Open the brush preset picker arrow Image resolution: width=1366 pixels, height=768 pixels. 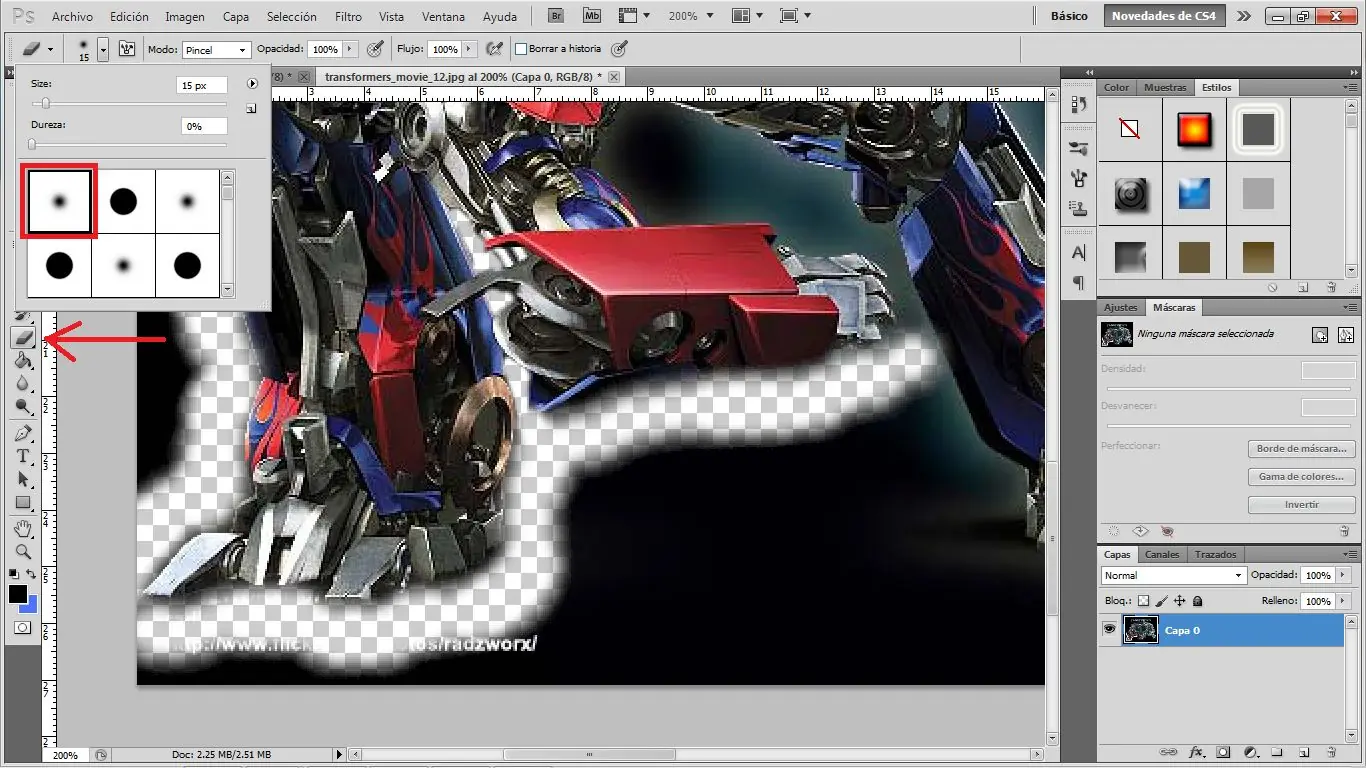pos(102,49)
